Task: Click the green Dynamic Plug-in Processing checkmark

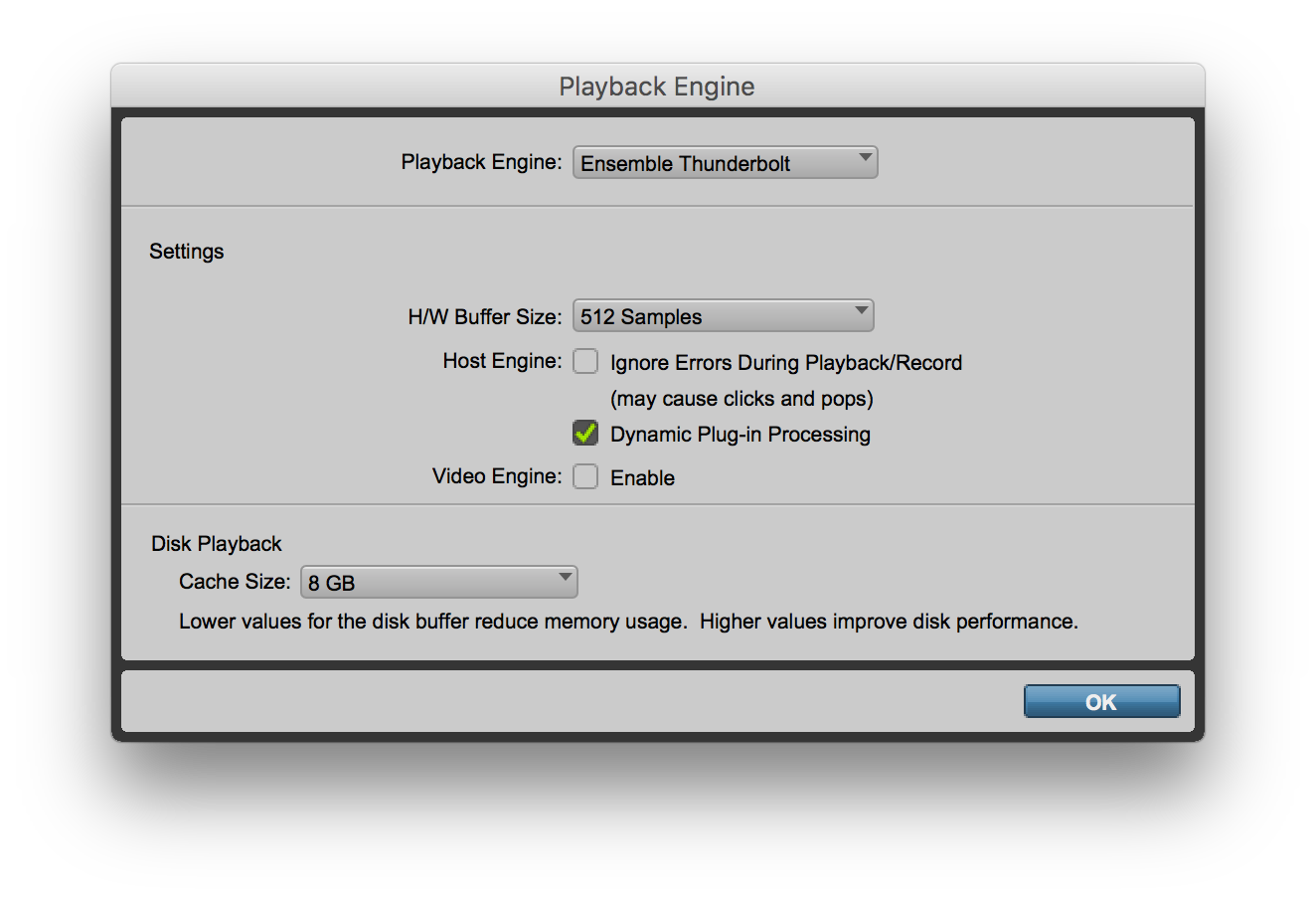Action: pos(585,433)
